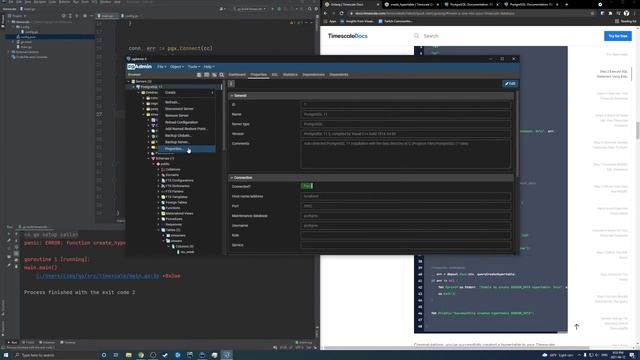
Task: Click the search icon in the GoLand toolbar
Action: pyautogui.click(x=310, y=9)
